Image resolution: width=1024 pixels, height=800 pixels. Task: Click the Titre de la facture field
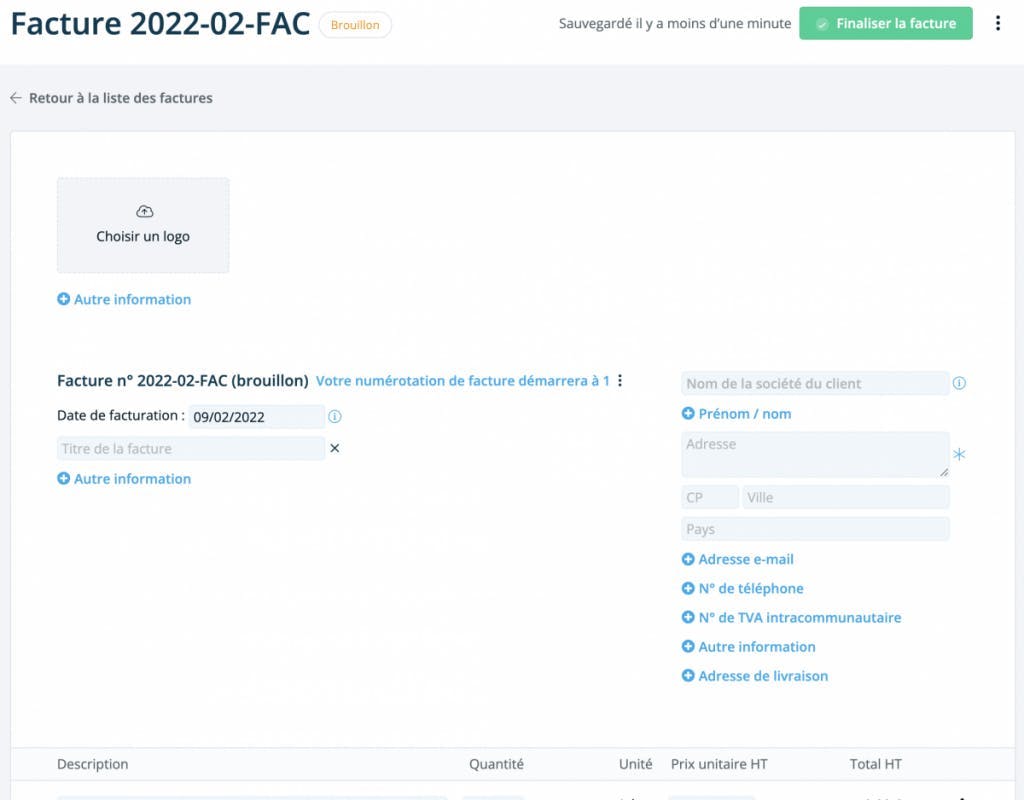(191, 449)
